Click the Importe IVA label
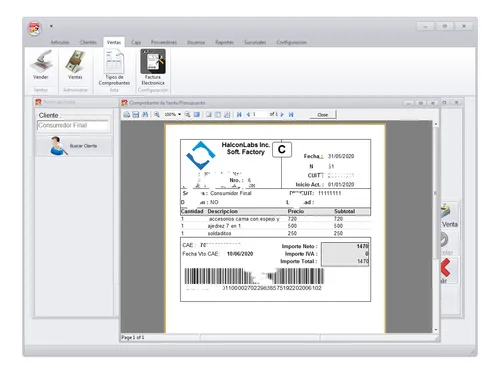Viewport: 500px width, 374px height. tap(301, 254)
